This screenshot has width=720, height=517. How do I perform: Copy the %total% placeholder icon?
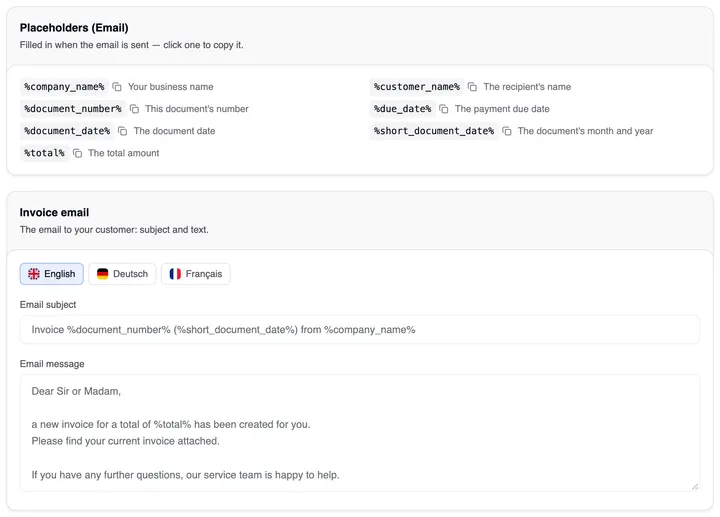point(78,153)
